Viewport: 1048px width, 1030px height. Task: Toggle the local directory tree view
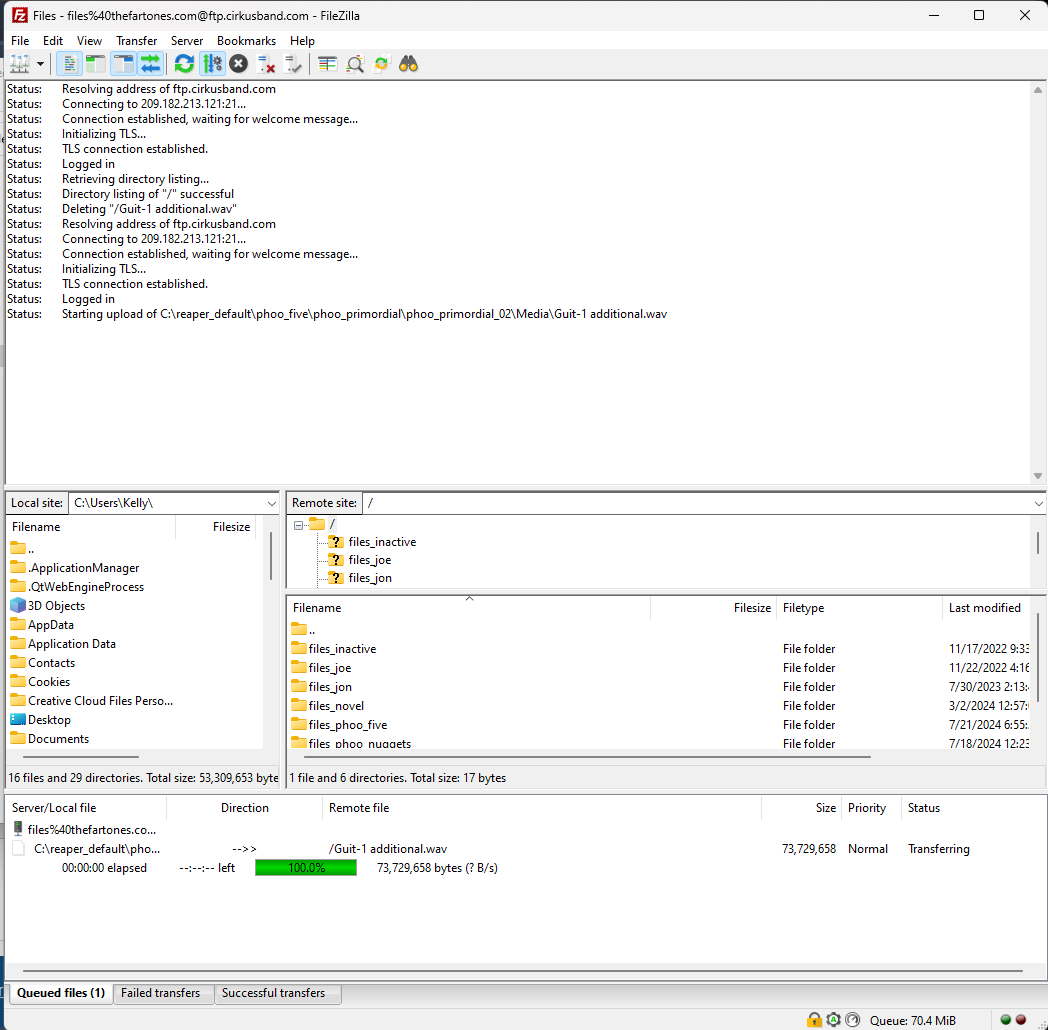(95, 64)
